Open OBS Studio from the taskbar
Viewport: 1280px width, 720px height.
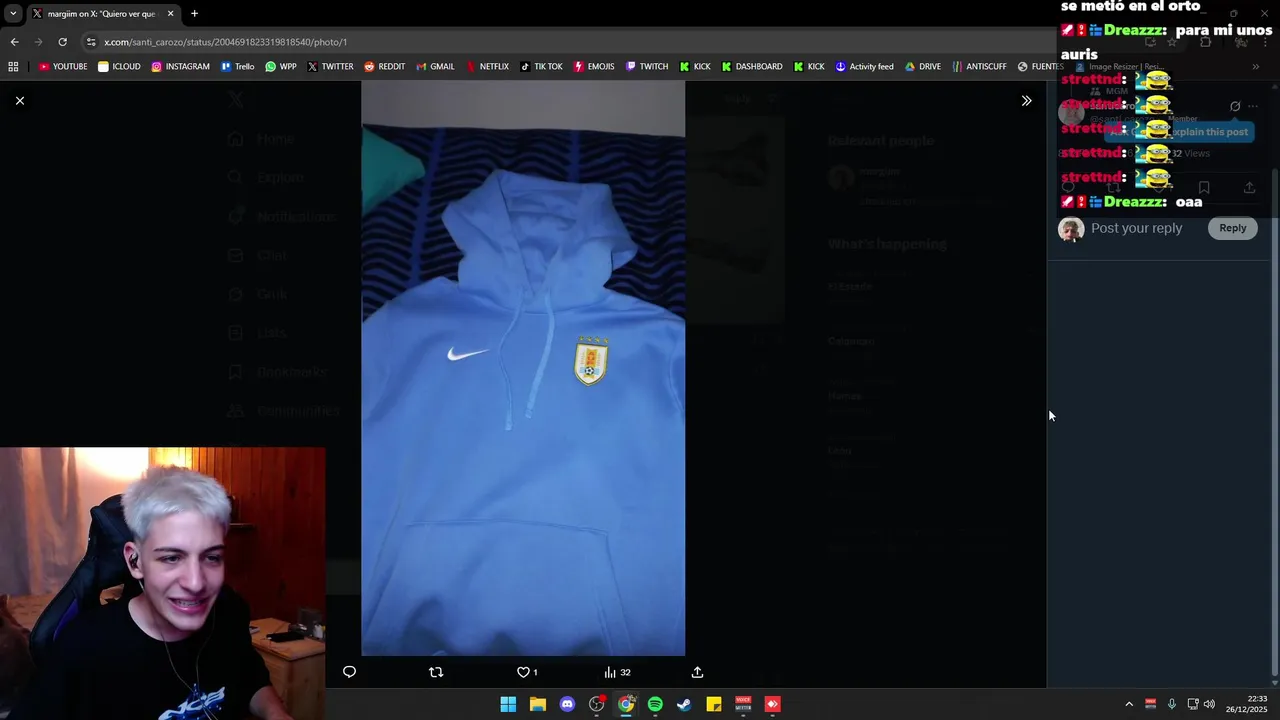point(597,704)
